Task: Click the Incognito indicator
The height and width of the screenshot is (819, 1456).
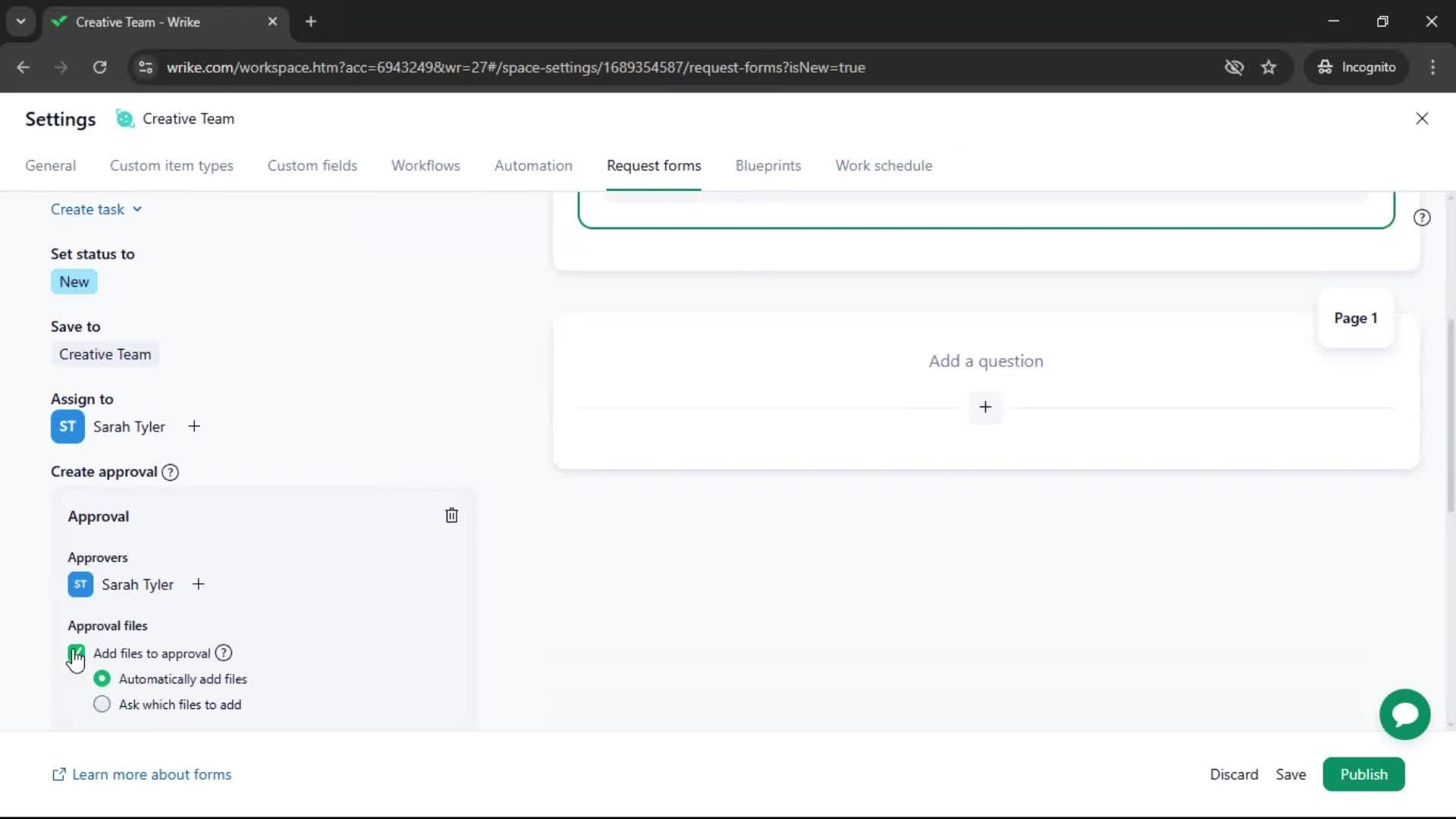Action: click(x=1357, y=67)
